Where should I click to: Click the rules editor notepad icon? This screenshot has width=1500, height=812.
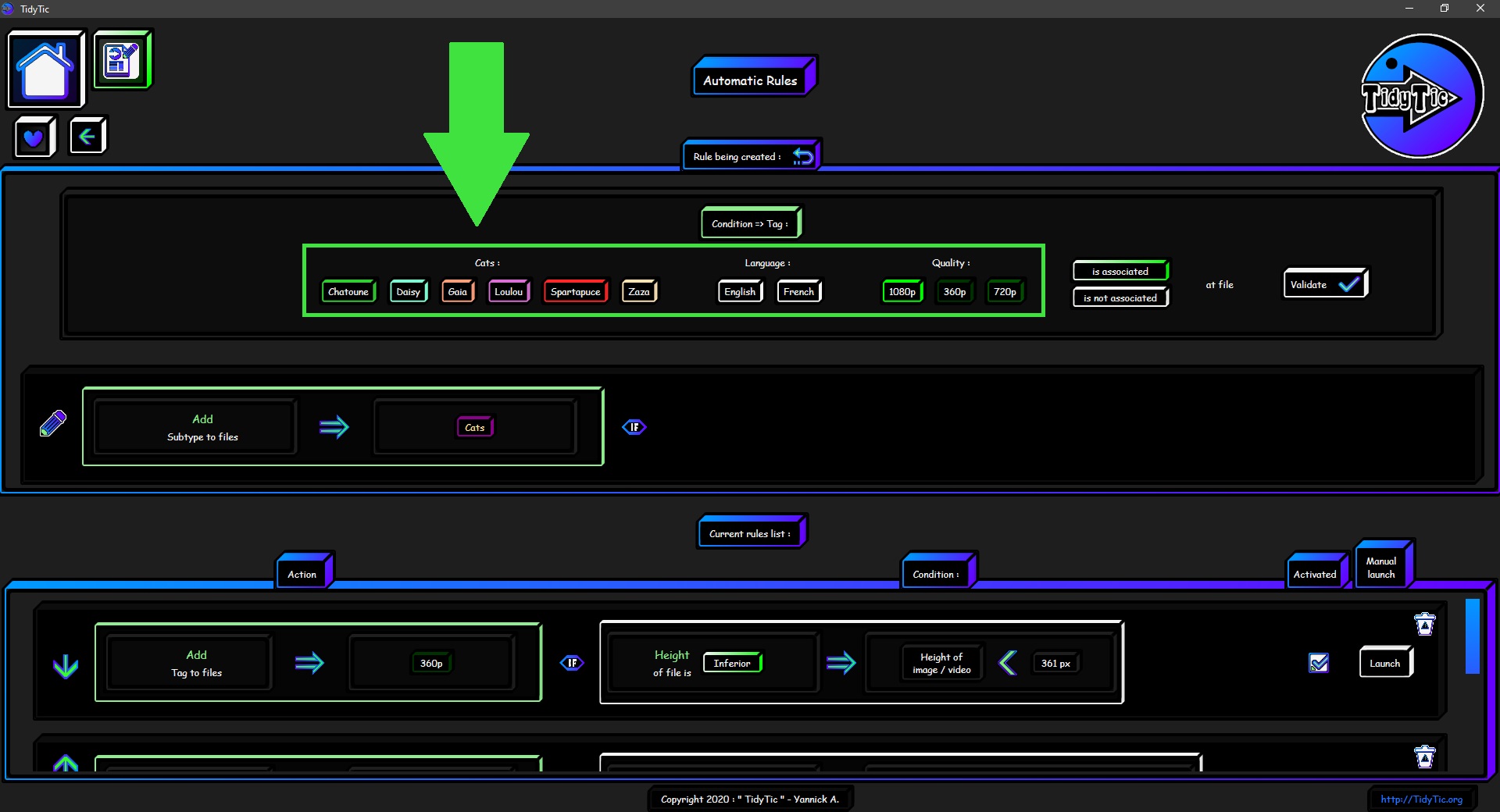point(122,60)
